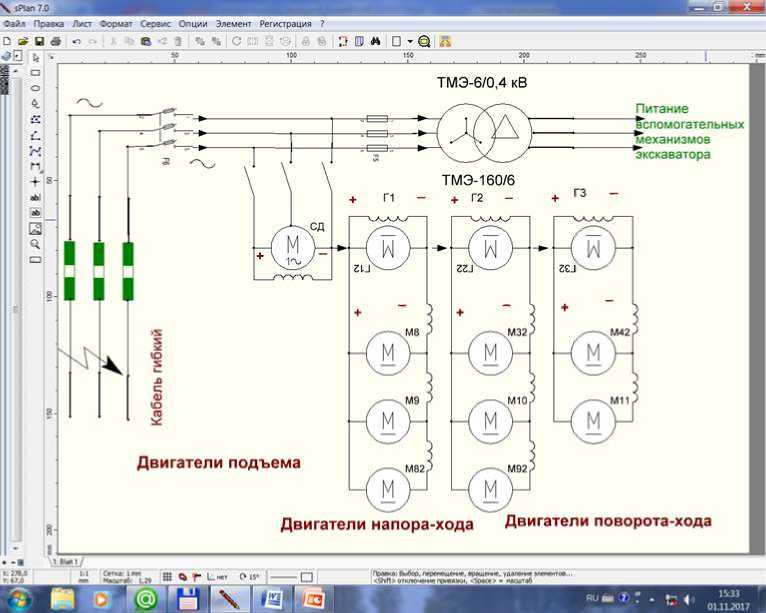The width and height of the screenshot is (766, 613).
Task: Select the 'Двигатели напора-хода' text label
Action: click(x=377, y=525)
